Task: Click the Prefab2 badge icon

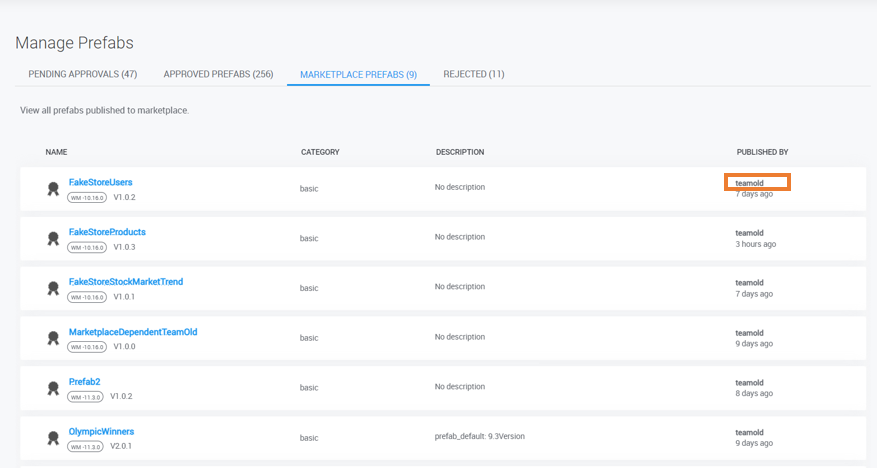Action: point(53,388)
